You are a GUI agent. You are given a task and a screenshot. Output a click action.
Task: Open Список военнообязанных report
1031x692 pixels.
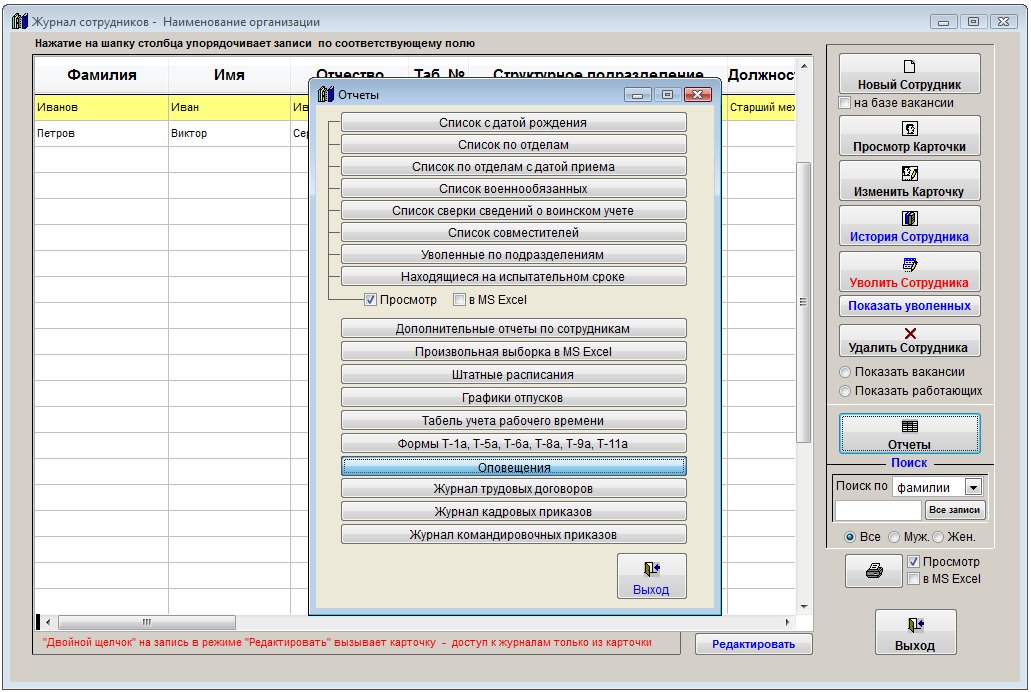coord(514,189)
